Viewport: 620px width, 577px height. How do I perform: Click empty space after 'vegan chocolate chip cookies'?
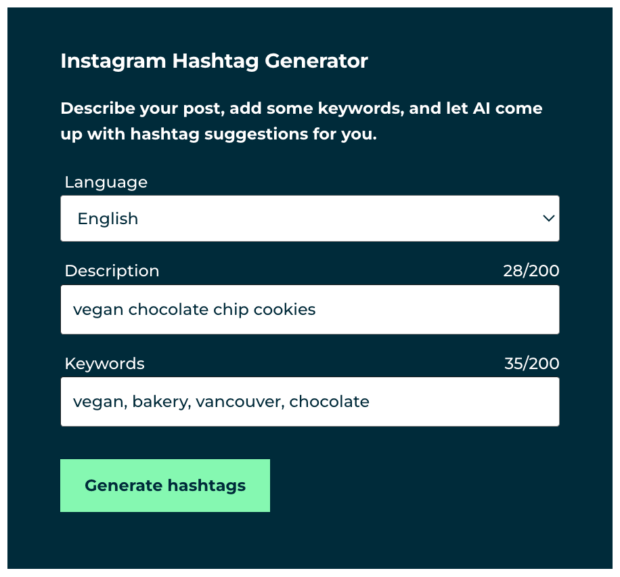click(x=435, y=309)
